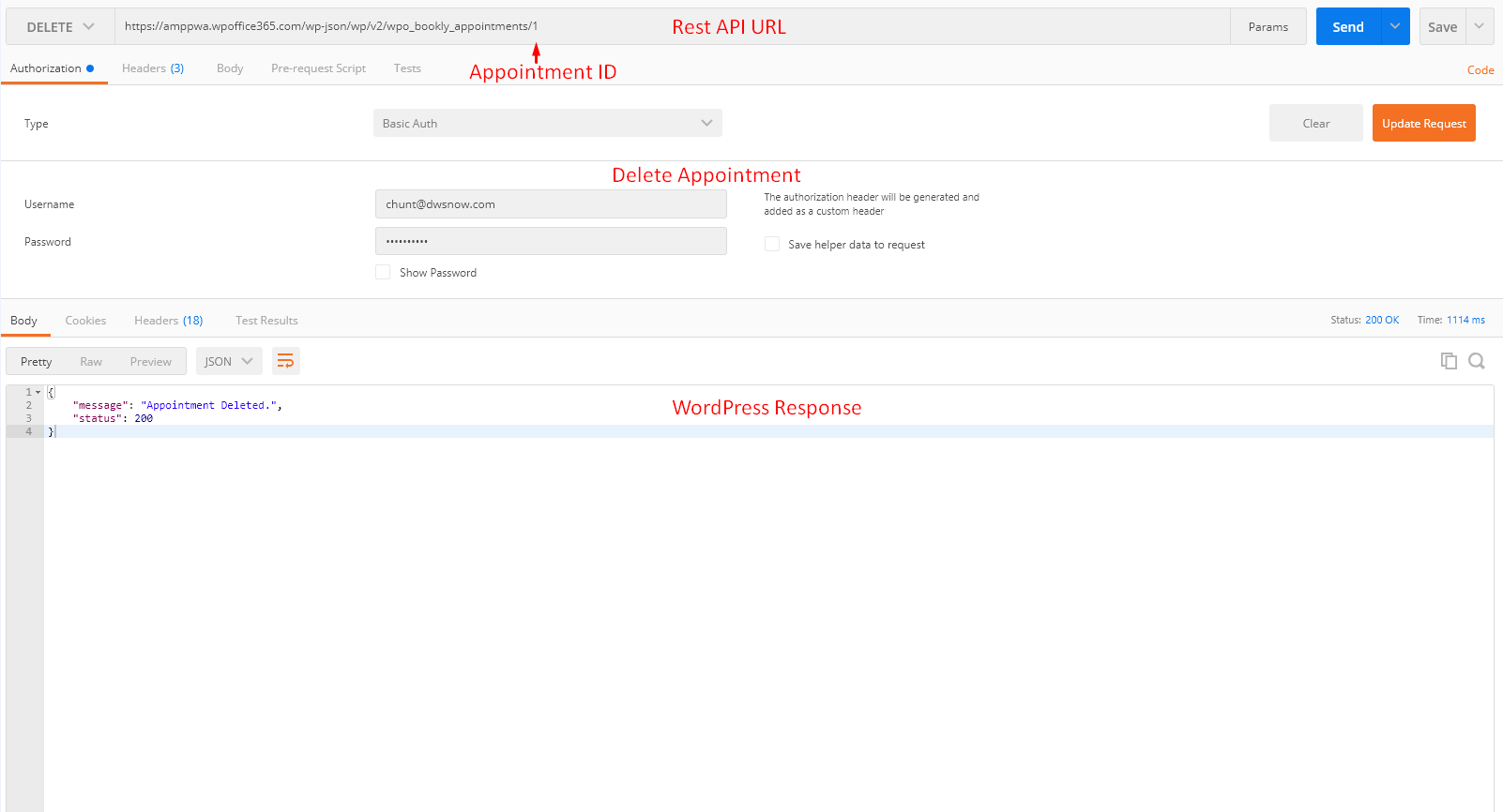1503x812 pixels.
Task: Select the response Body tab
Action: (24, 321)
